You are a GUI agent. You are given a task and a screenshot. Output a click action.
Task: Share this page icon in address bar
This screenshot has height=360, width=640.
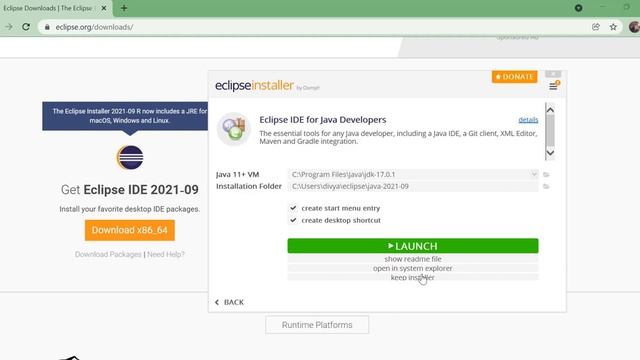click(x=596, y=27)
